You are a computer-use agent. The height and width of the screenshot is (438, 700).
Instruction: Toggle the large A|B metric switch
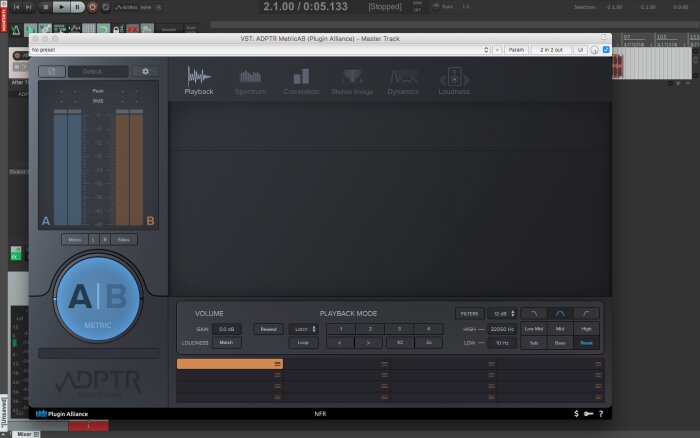click(x=98, y=298)
